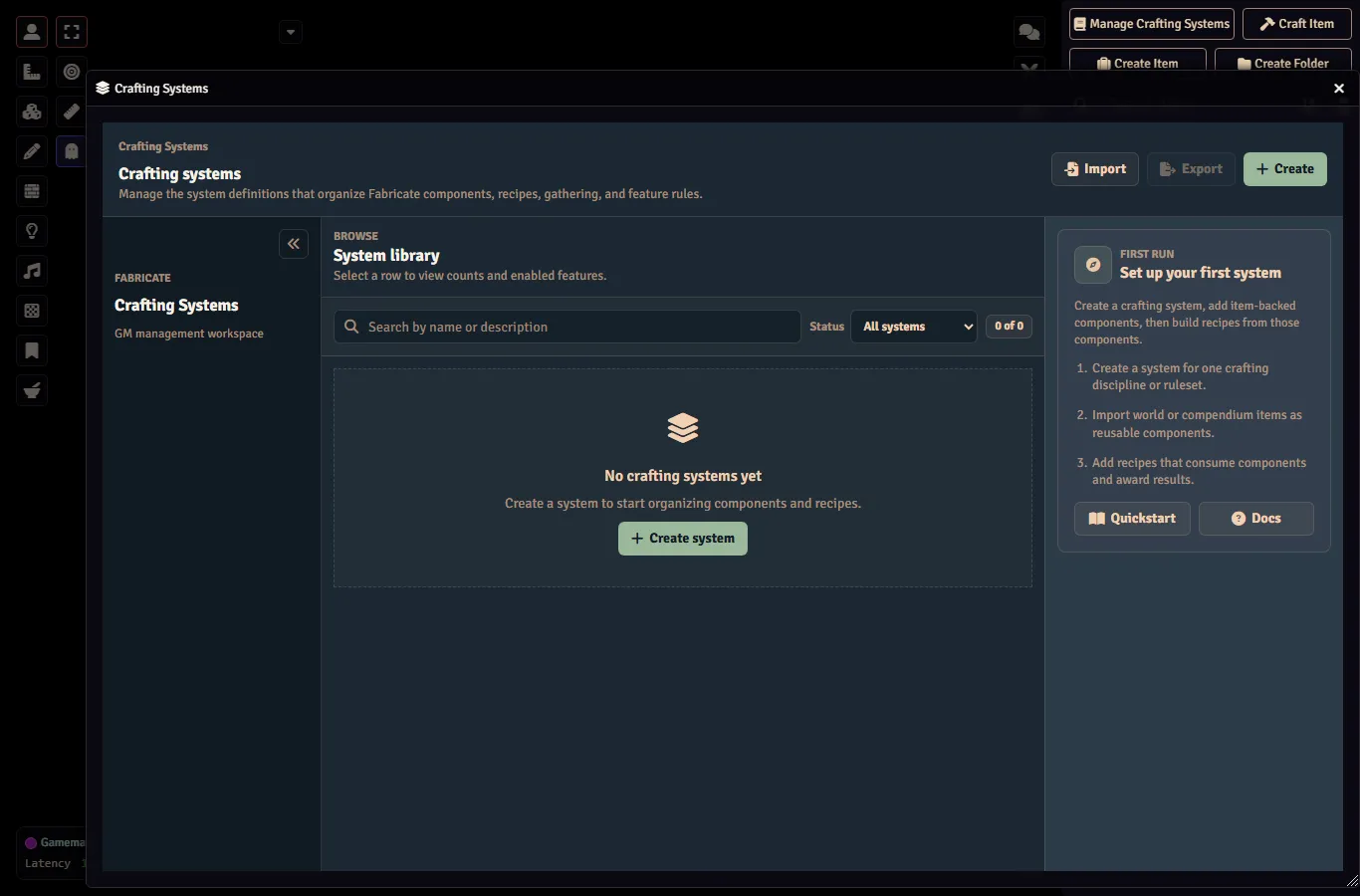The height and width of the screenshot is (896, 1360).
Task: Click the magnifier icon in search box
Action: pyautogui.click(x=351, y=327)
